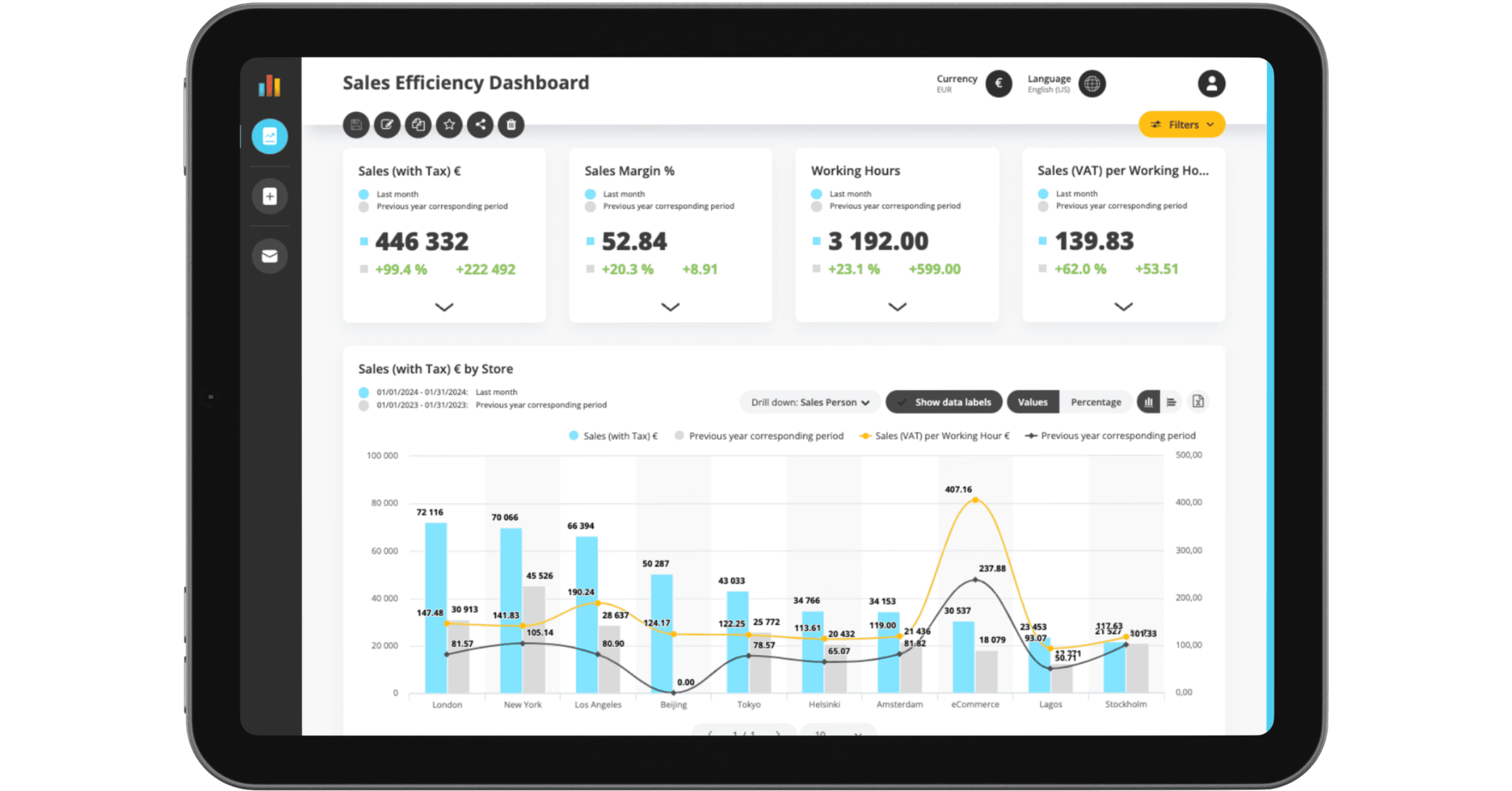This screenshot has width=1512, height=791.
Task: Toggle Show data labels
Action: (x=944, y=402)
